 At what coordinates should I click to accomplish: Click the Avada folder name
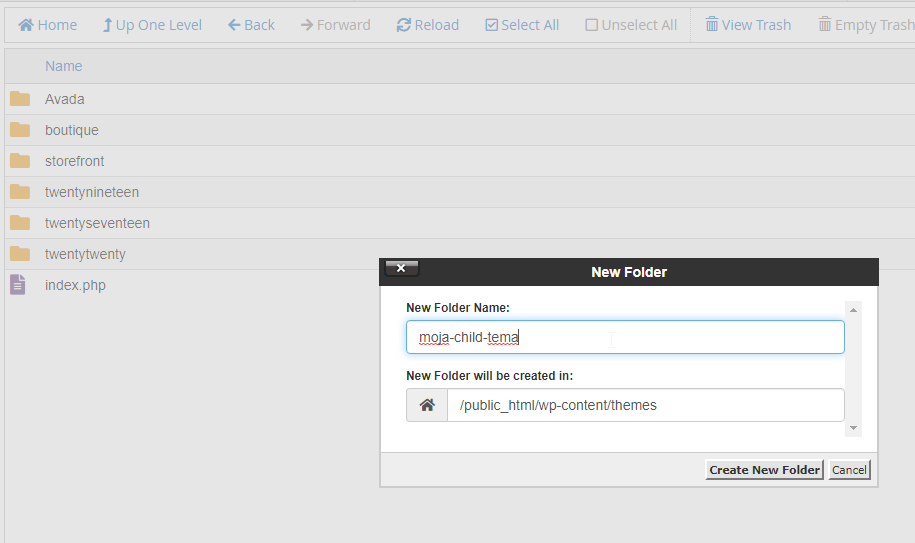coord(65,99)
